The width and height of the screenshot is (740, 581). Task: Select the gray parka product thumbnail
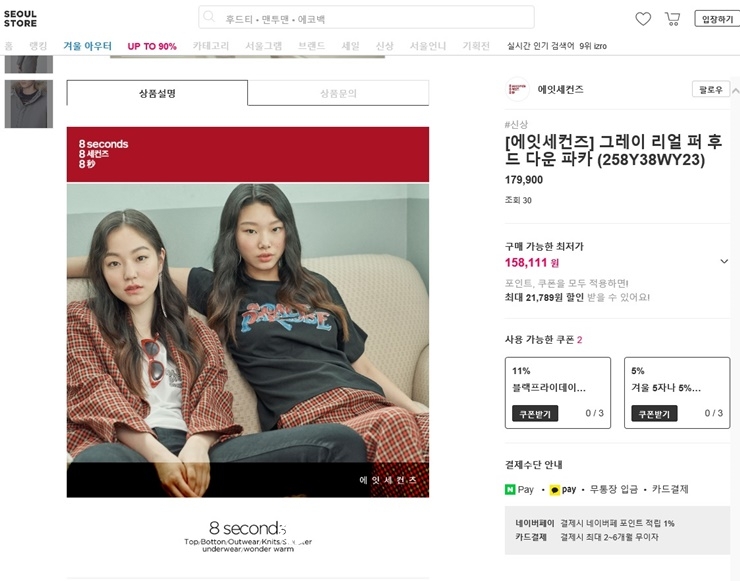tap(29, 104)
